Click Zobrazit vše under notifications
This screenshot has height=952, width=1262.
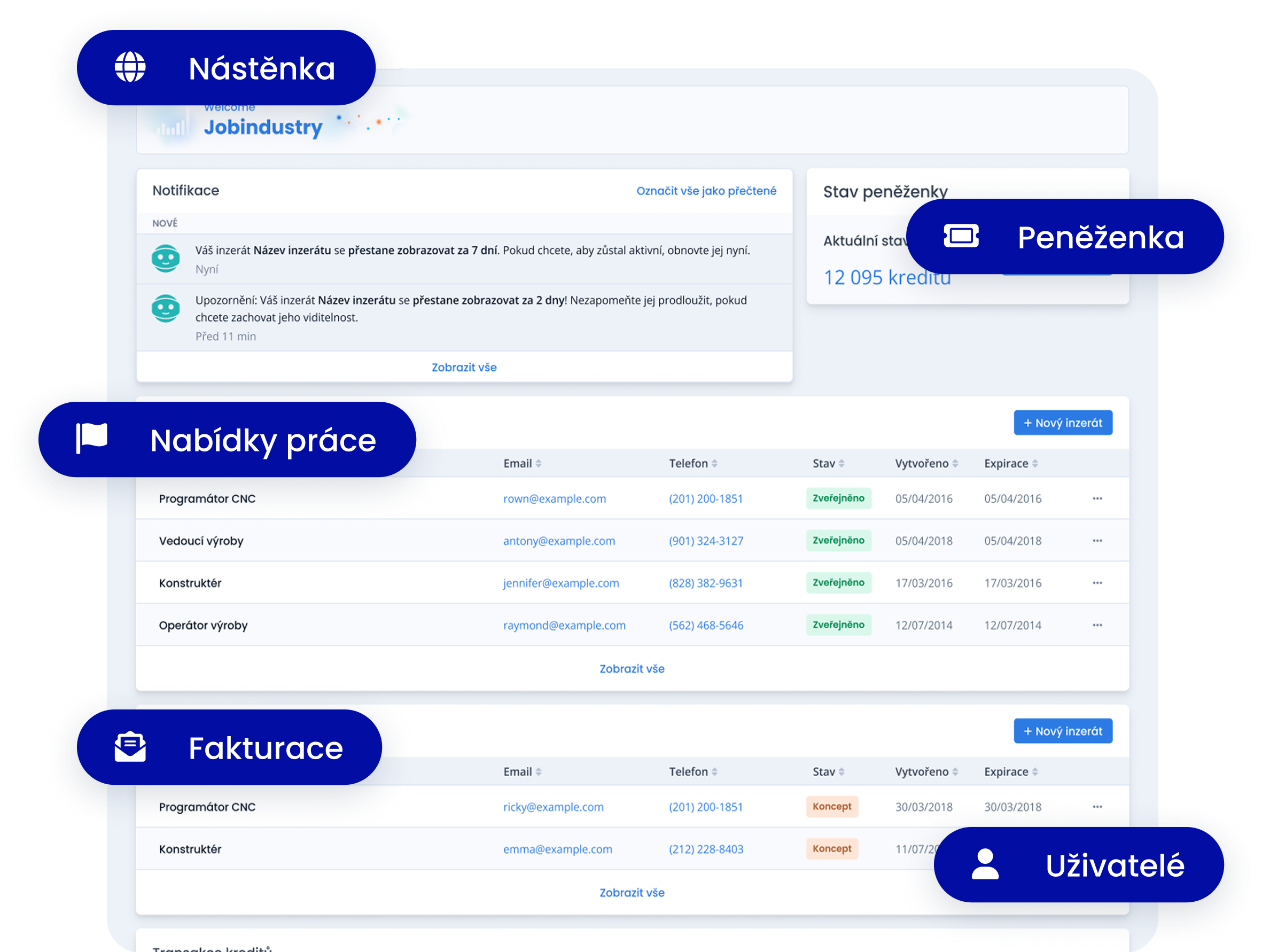[x=464, y=368]
